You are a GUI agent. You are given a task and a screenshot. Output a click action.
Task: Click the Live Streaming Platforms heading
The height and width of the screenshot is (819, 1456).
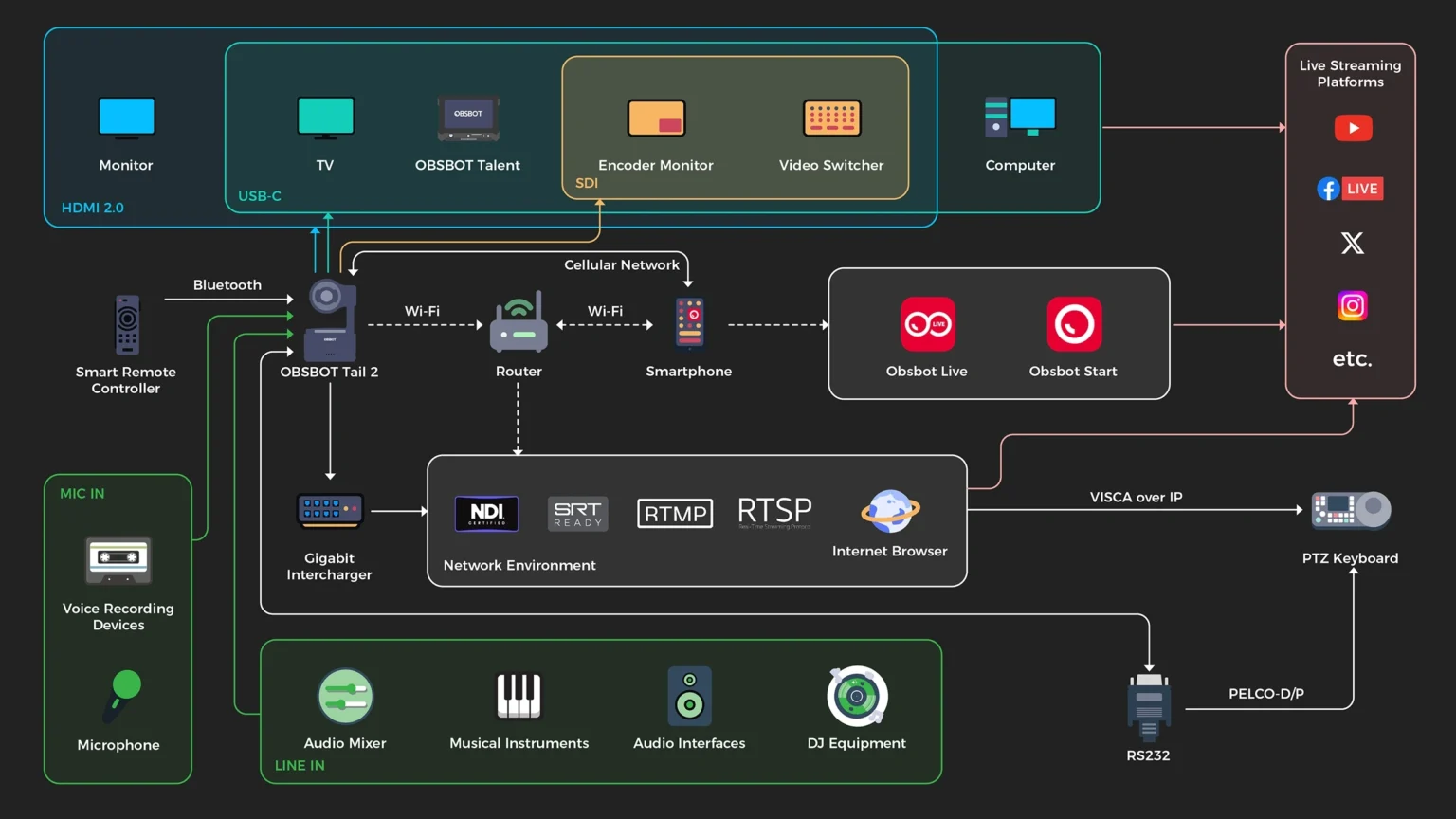1350,74
